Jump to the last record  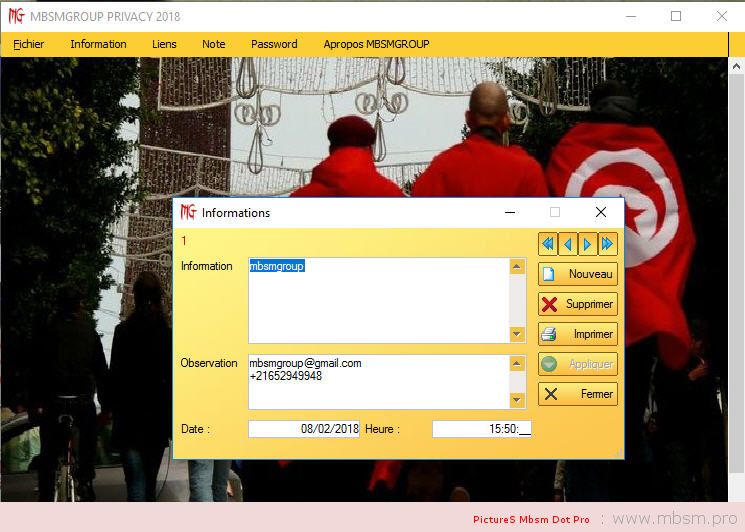[x=607, y=244]
